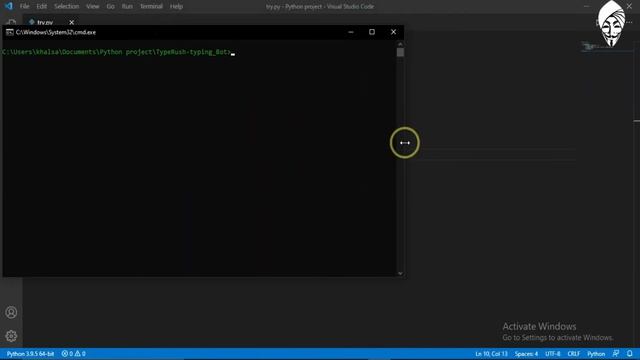640x360 pixels.
Task: Select Python language mode in status bar
Action: click(x=596, y=354)
